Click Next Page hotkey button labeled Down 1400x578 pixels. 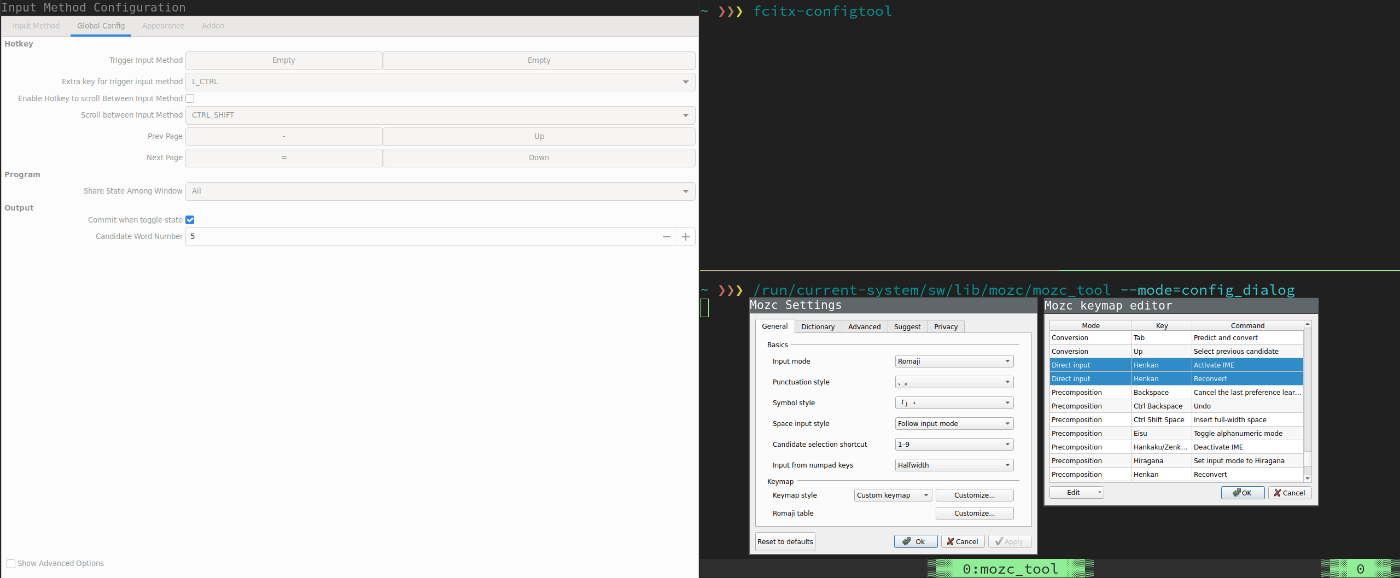tap(539, 158)
